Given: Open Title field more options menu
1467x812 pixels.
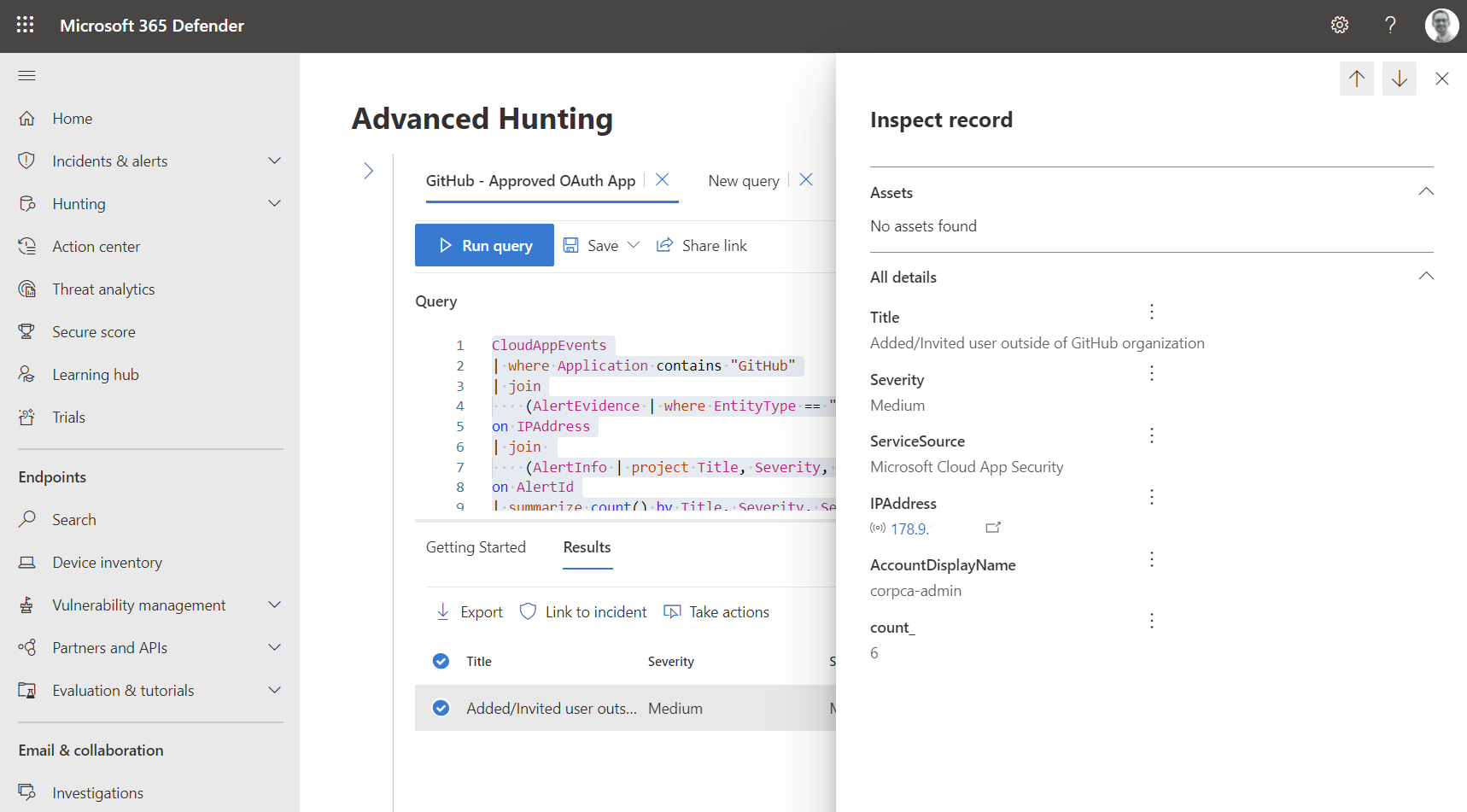Looking at the screenshot, I should (x=1152, y=312).
